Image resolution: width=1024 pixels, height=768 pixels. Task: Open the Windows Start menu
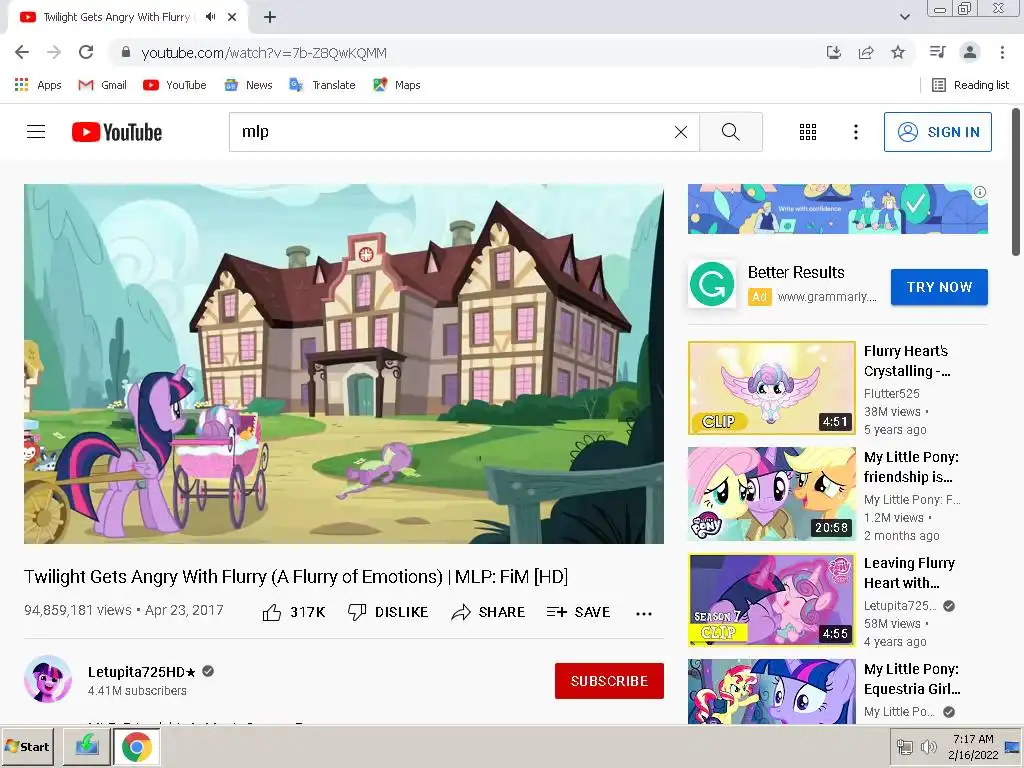[x=29, y=746]
